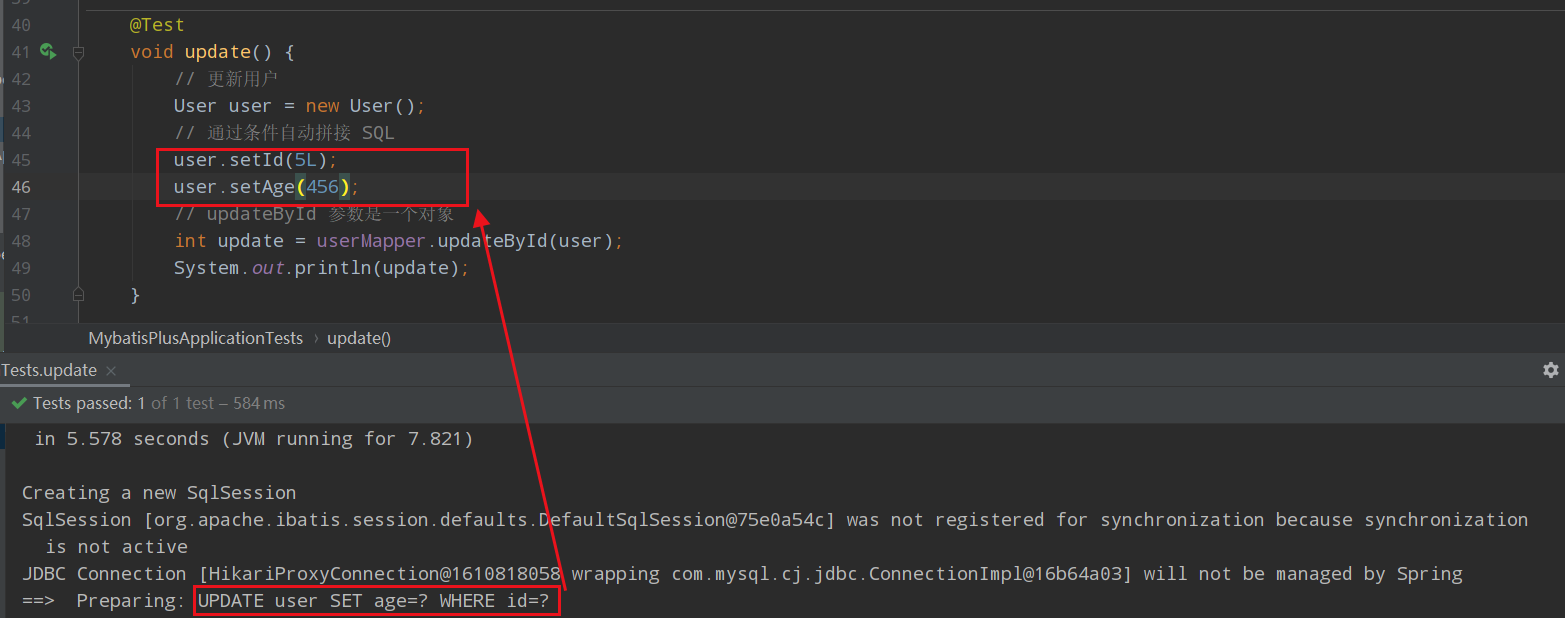Run the update() test from the gutter icon
The height and width of the screenshot is (618, 1565).
point(48,51)
